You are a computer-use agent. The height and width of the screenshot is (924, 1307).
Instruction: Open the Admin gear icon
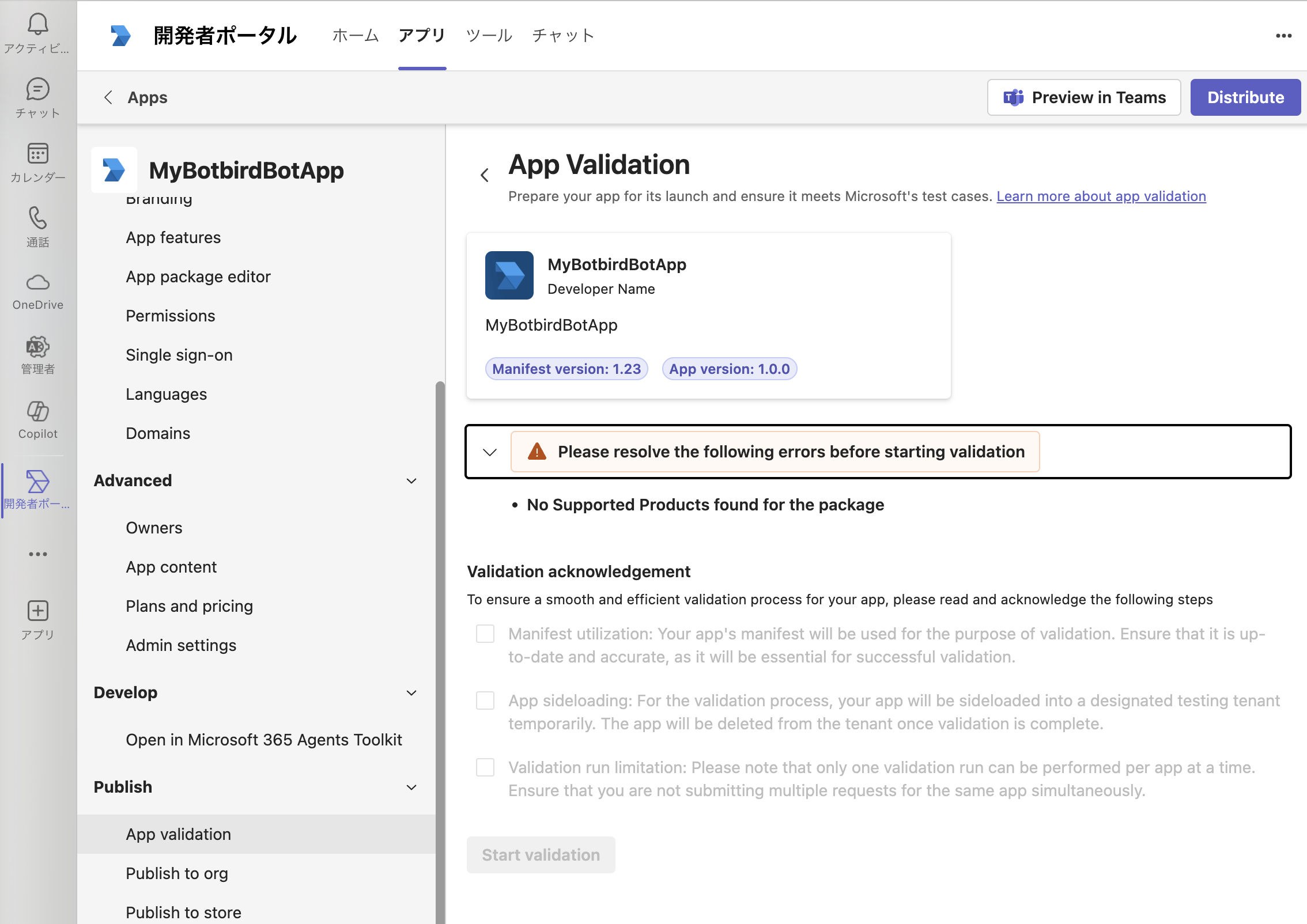pos(38,347)
